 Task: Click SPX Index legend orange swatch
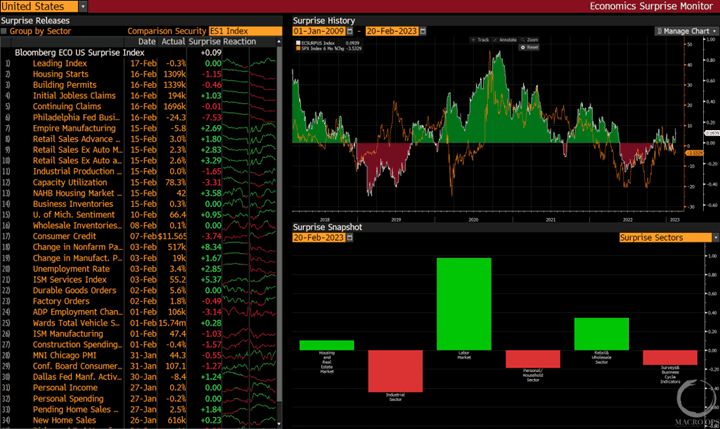(298, 48)
